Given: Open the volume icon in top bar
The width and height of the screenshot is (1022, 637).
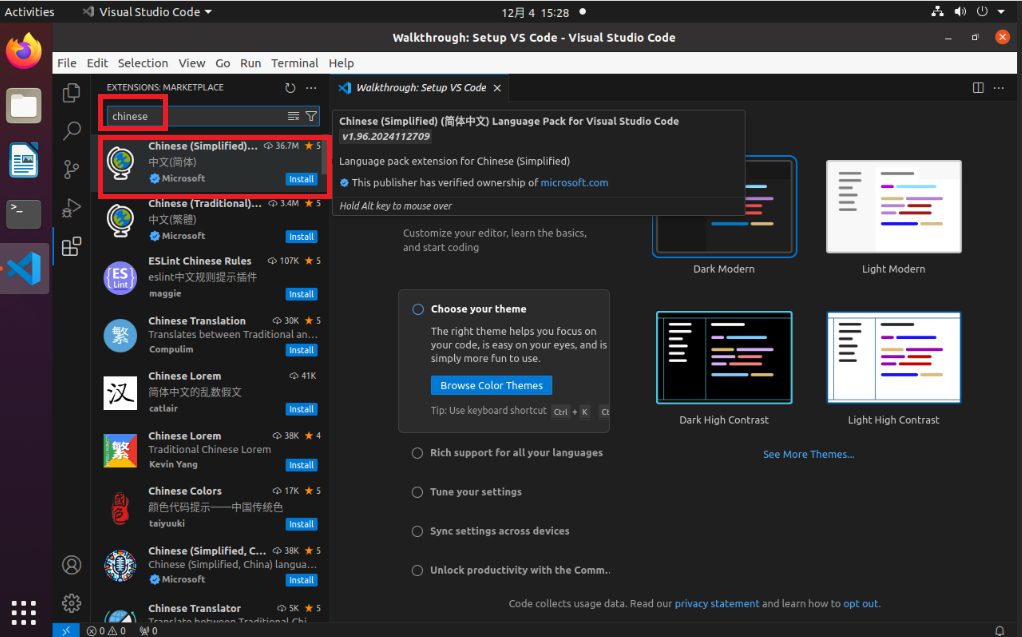Looking at the screenshot, I should pyautogui.click(x=960, y=12).
